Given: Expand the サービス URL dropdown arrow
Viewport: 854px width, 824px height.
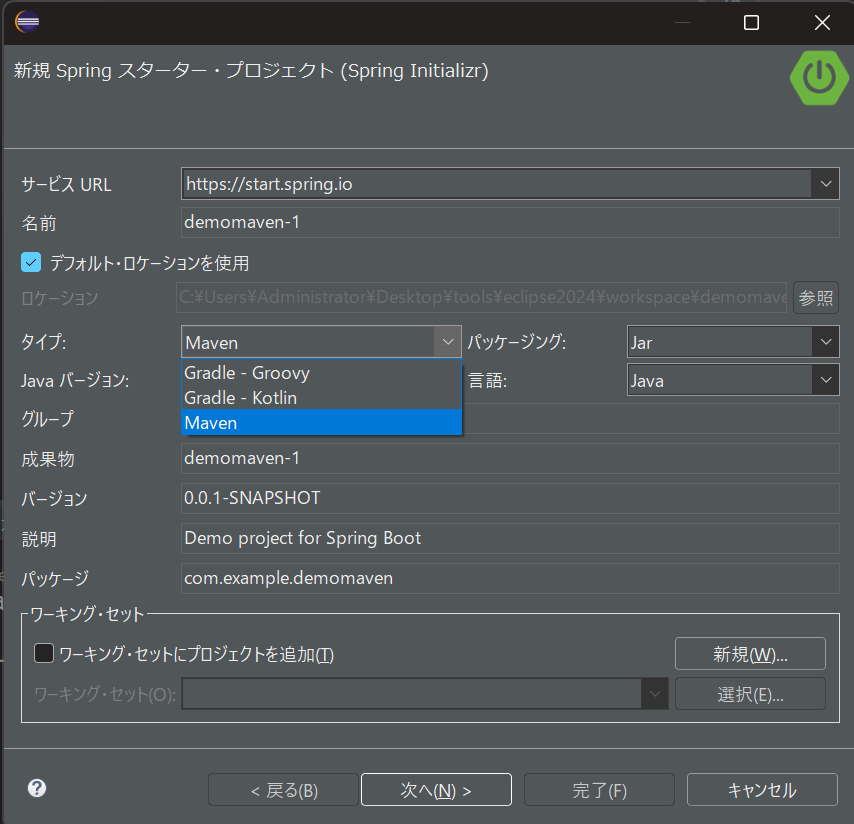Looking at the screenshot, I should tap(826, 184).
